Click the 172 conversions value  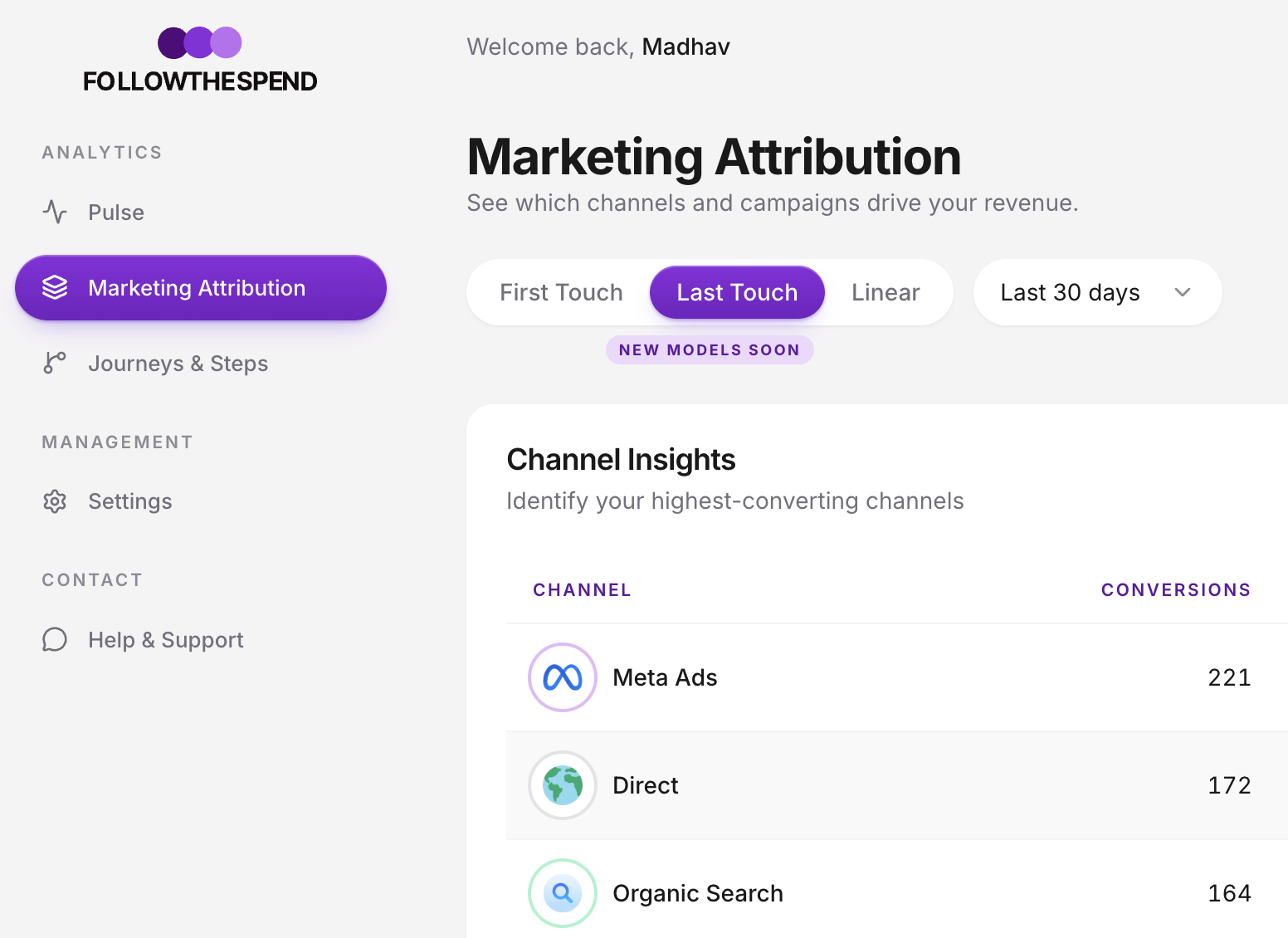pyautogui.click(x=1229, y=785)
